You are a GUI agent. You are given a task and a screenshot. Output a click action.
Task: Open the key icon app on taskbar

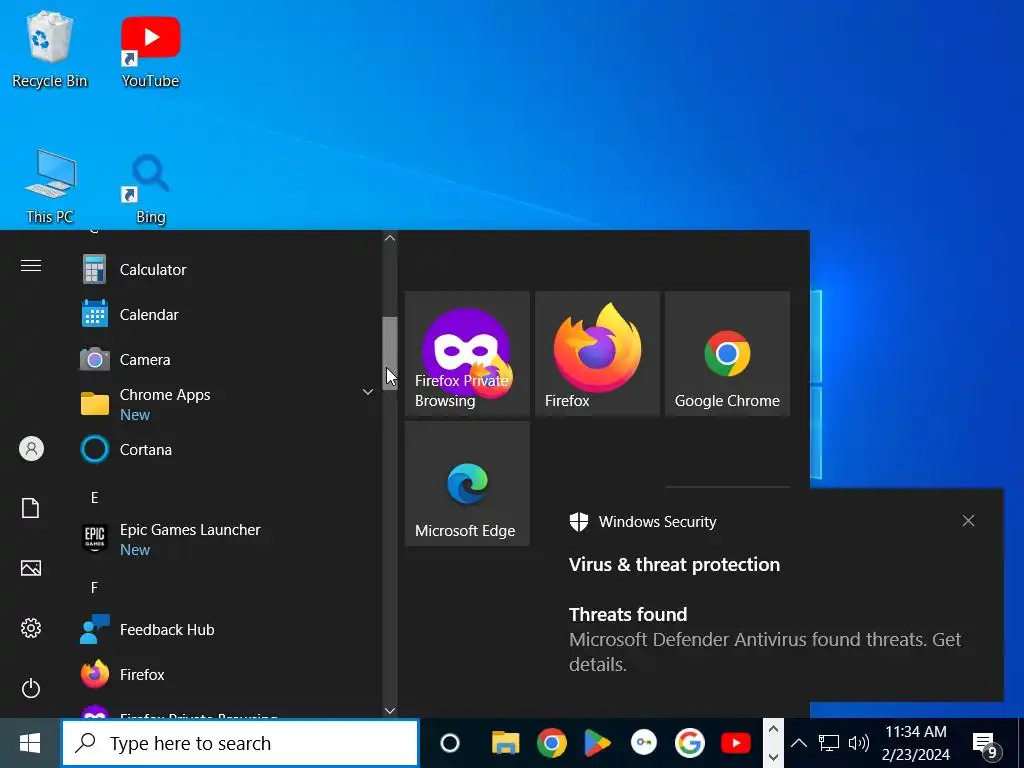coord(643,743)
